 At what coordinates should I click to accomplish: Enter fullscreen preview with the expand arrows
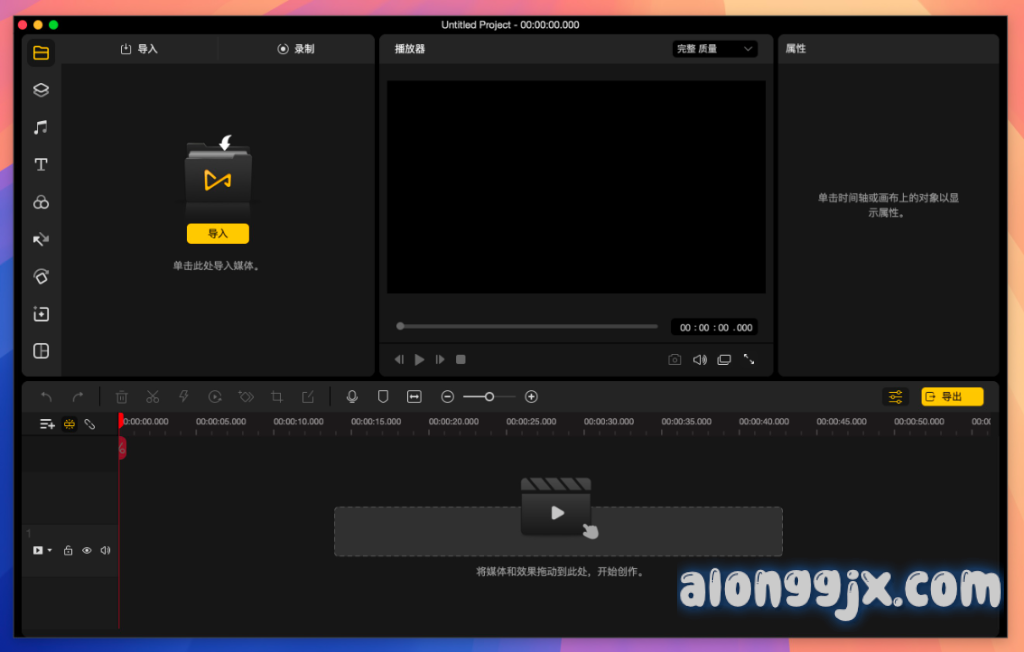click(x=748, y=359)
